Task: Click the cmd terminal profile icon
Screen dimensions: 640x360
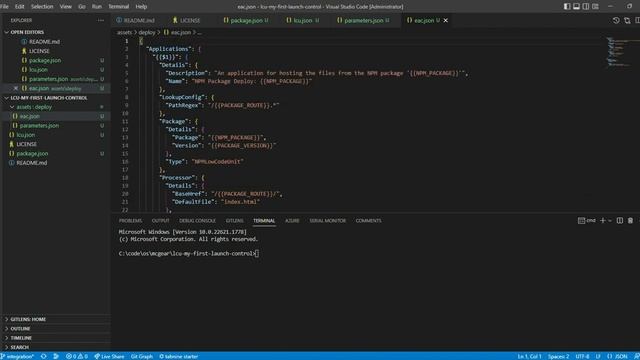Action: click(x=587, y=220)
